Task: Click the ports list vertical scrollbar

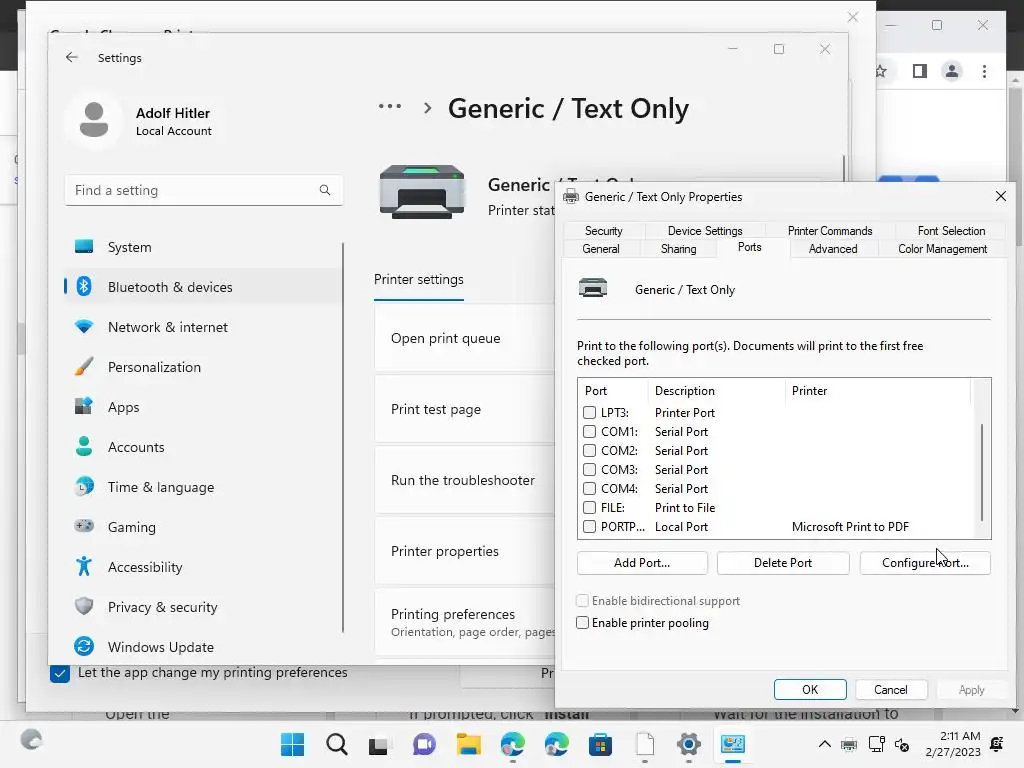Action: 982,472
